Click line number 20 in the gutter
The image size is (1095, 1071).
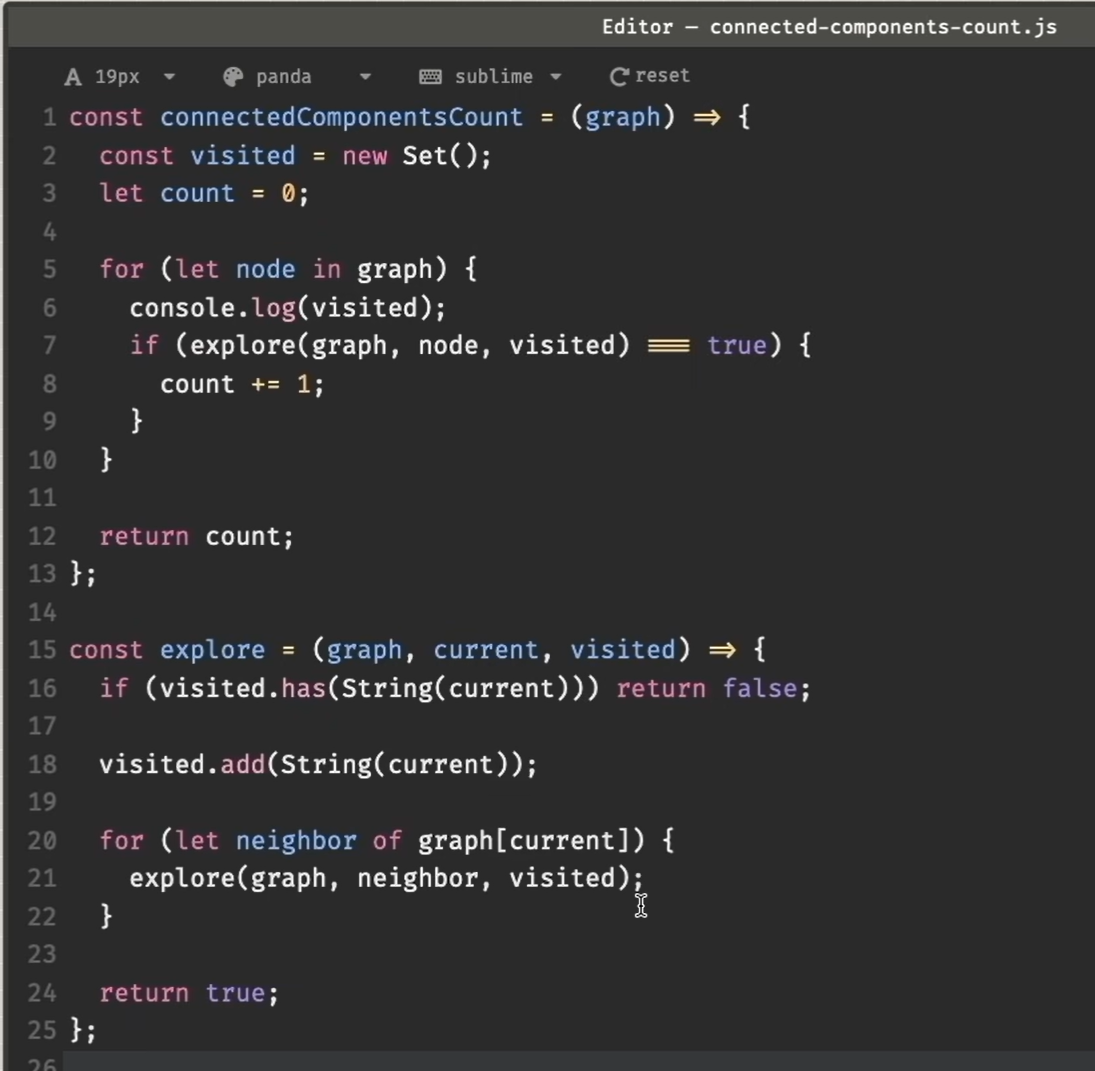[42, 841]
